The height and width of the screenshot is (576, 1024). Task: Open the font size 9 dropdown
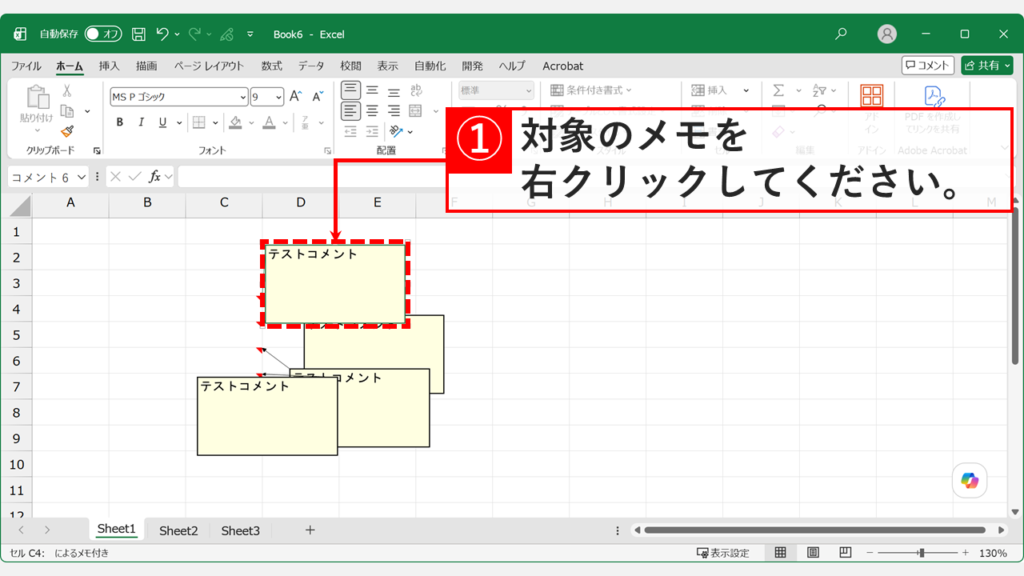(278, 97)
